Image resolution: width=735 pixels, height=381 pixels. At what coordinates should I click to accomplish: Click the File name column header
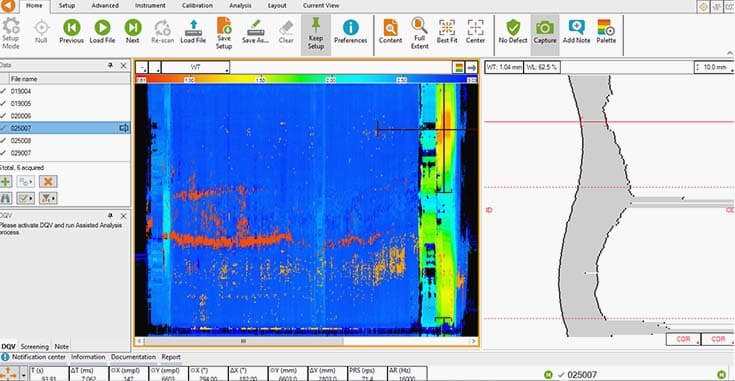coord(69,79)
